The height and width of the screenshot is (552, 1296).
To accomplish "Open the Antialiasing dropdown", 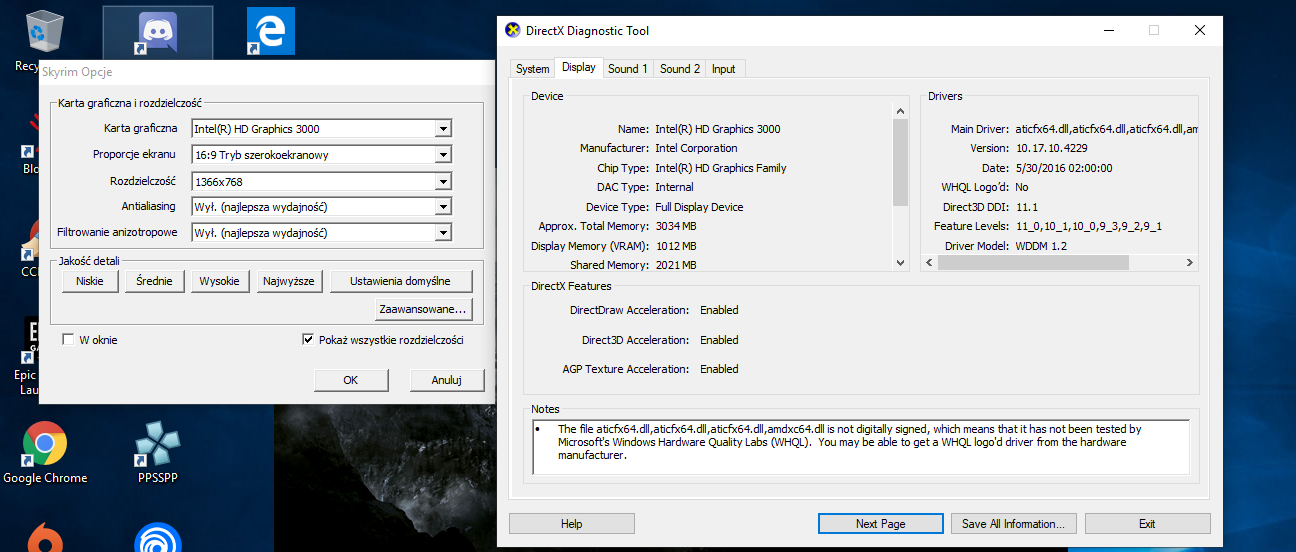I will point(443,207).
